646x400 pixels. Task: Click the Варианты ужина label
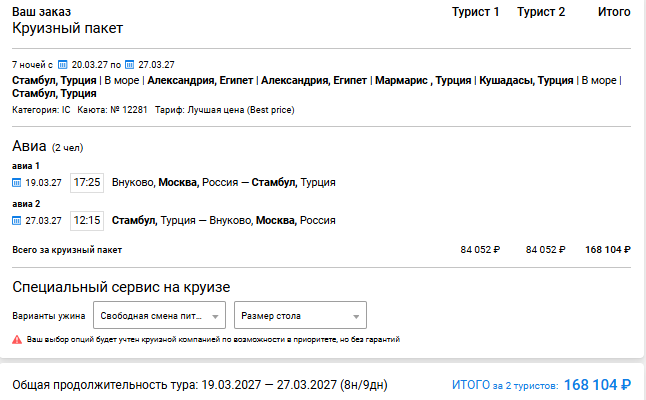click(49, 316)
